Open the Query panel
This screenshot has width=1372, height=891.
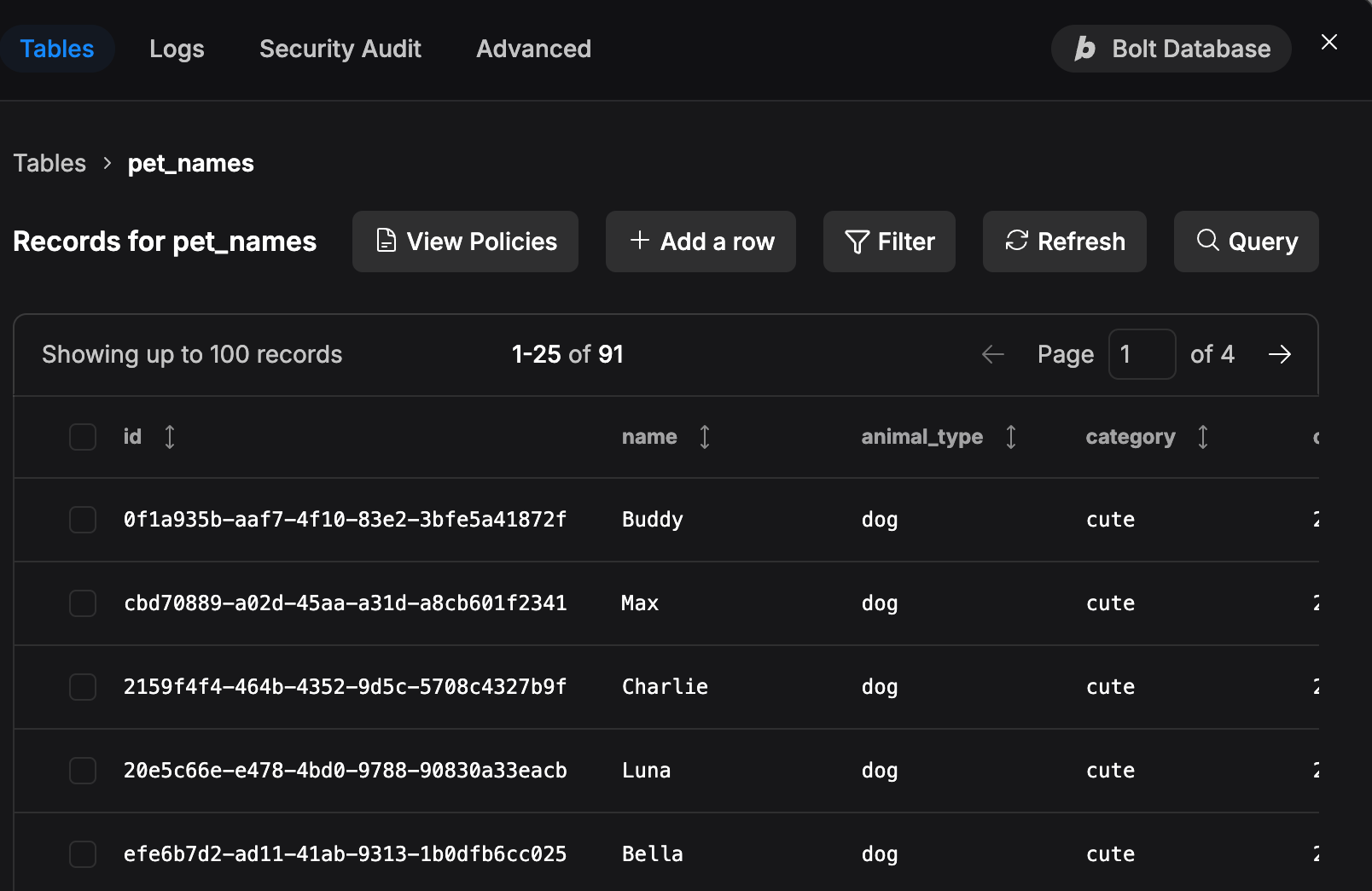click(1246, 242)
